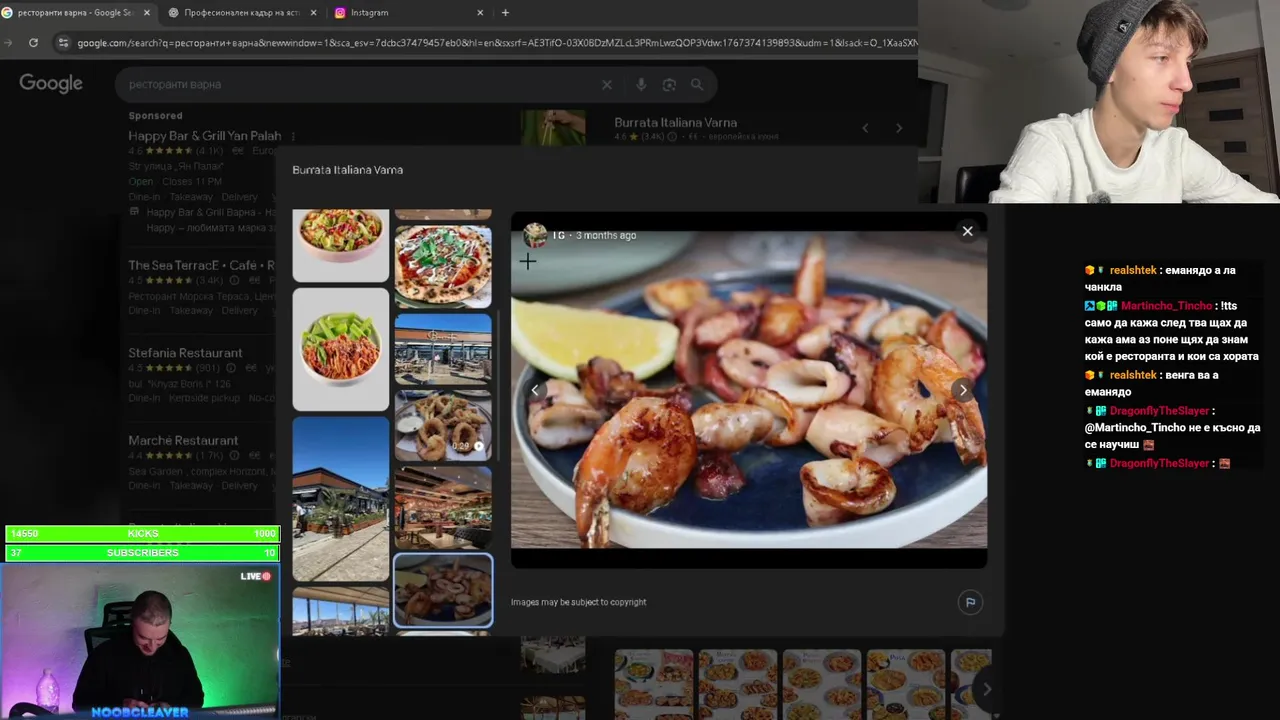Click realshtek's first chat username
This screenshot has width=1280, height=720.
(x=1133, y=270)
